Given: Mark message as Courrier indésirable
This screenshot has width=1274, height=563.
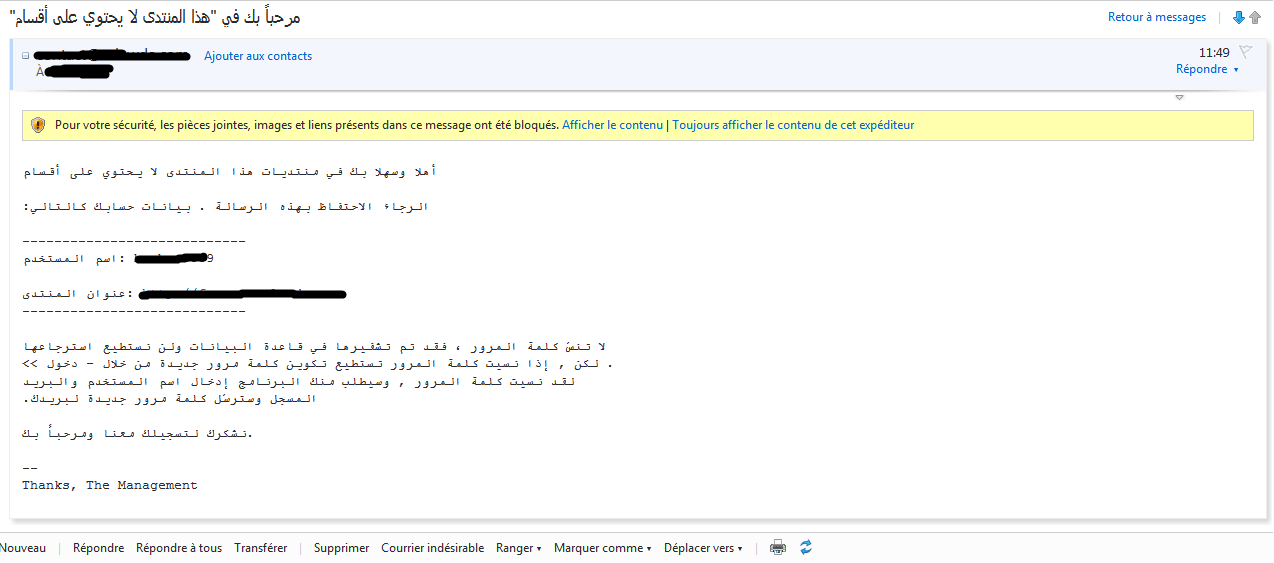Looking at the screenshot, I should tap(432, 548).
